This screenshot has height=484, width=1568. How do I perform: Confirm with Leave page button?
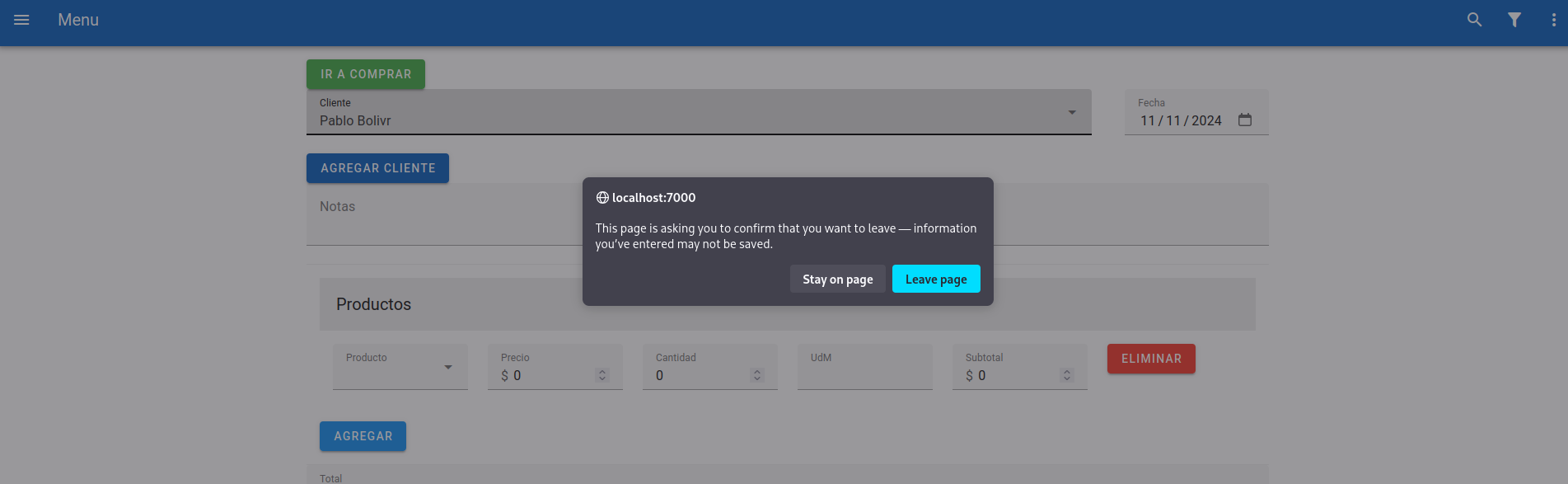[935, 280]
